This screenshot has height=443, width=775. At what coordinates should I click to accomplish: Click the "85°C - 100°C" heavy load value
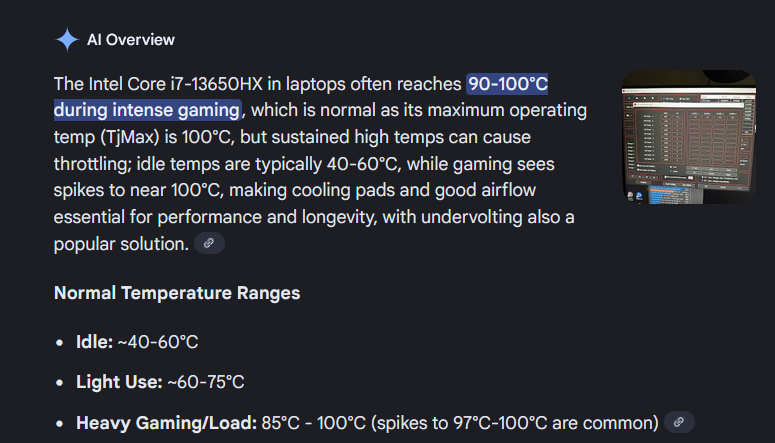pyautogui.click(x=311, y=422)
